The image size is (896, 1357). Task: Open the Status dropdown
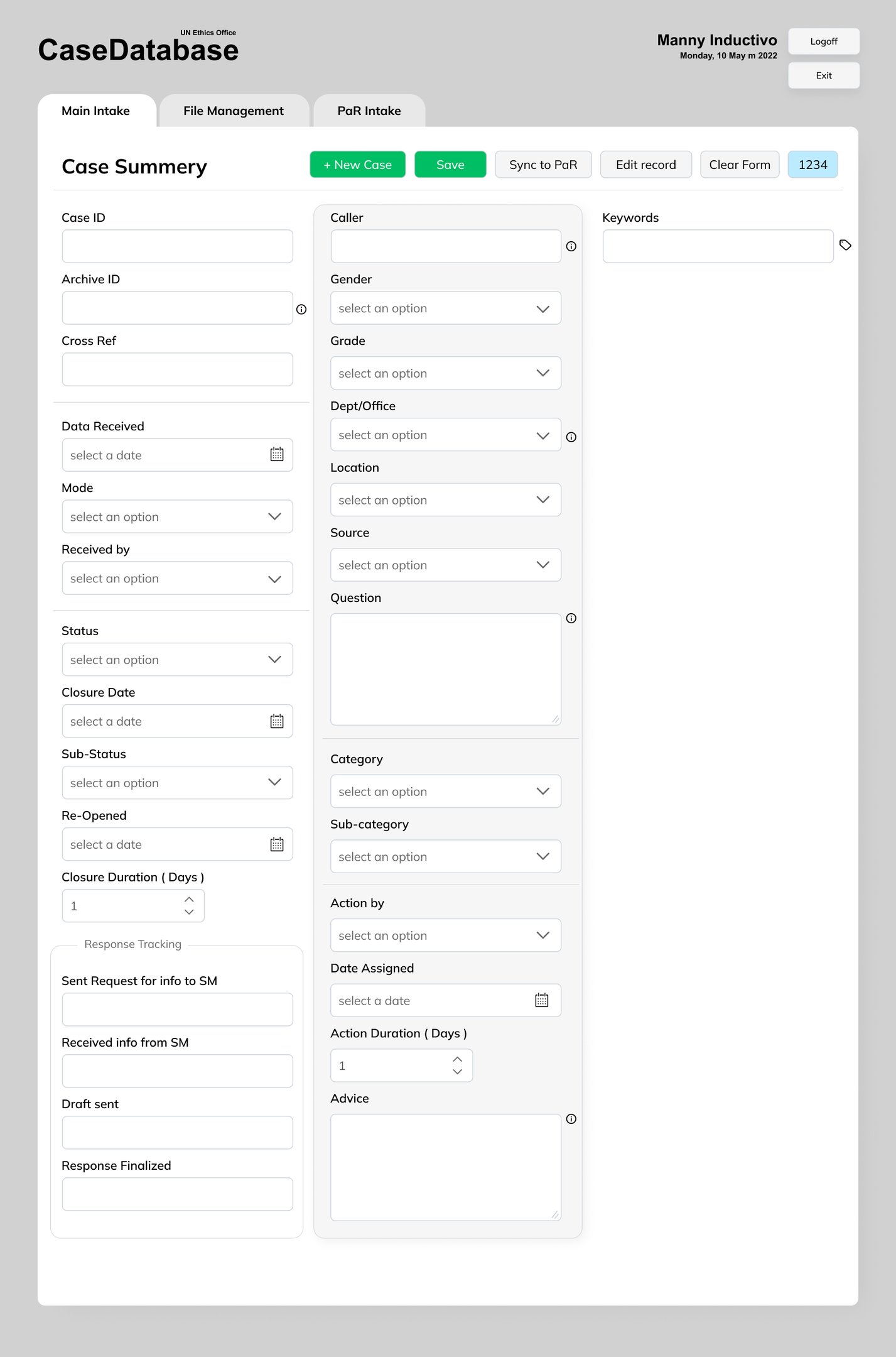(x=177, y=659)
